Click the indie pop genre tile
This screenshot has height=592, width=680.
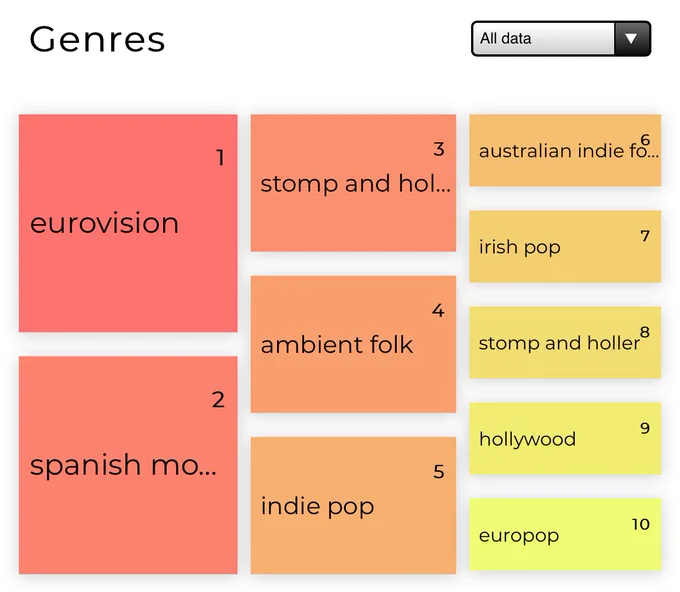pos(353,505)
